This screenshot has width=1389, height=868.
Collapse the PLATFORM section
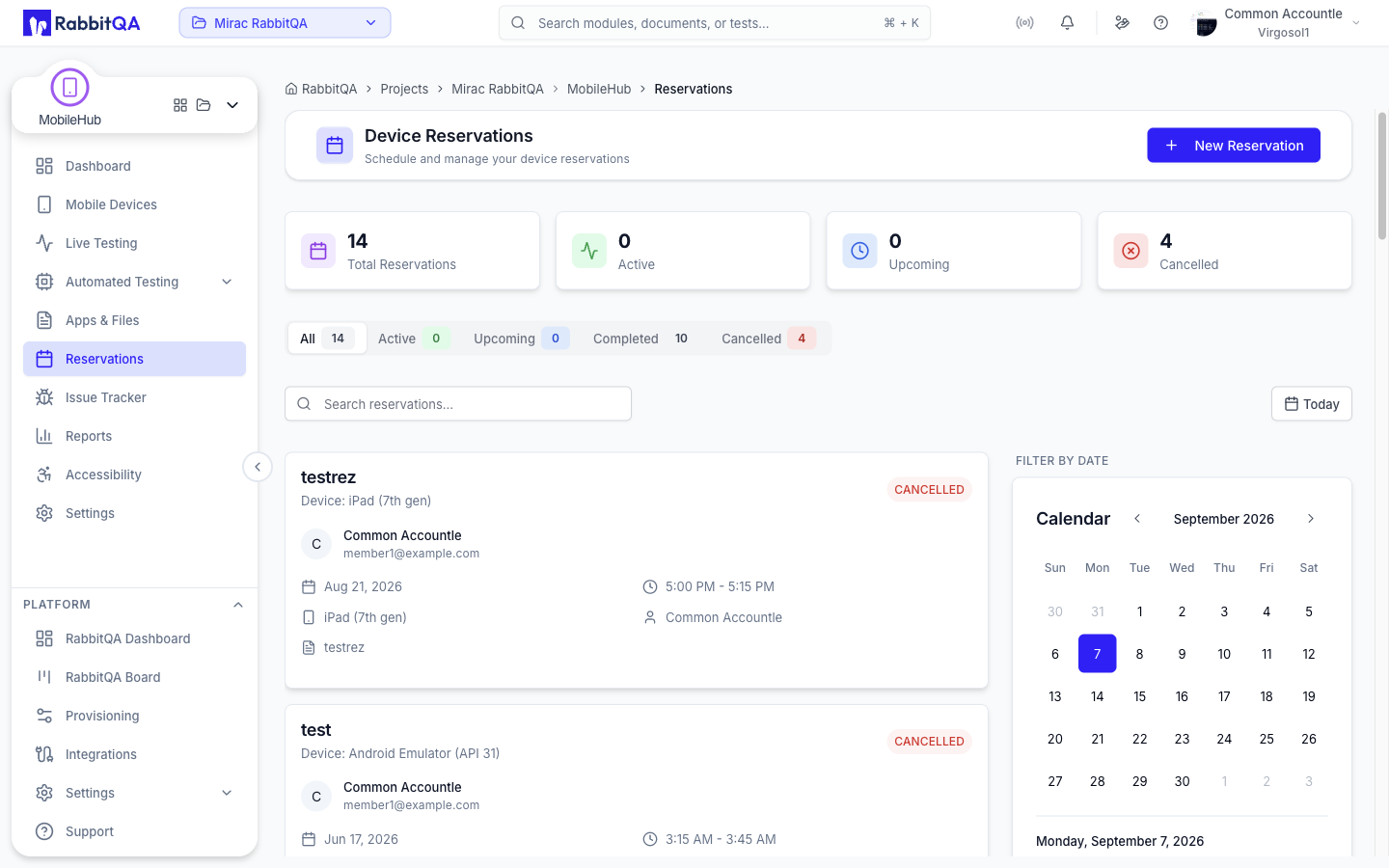[238, 605]
